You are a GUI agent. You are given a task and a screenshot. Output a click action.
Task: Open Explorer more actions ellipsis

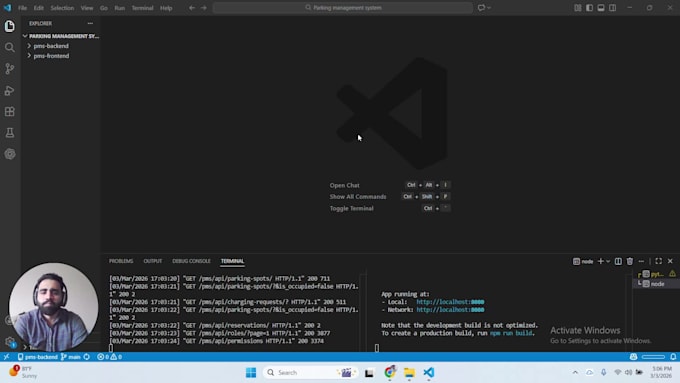tap(90, 23)
